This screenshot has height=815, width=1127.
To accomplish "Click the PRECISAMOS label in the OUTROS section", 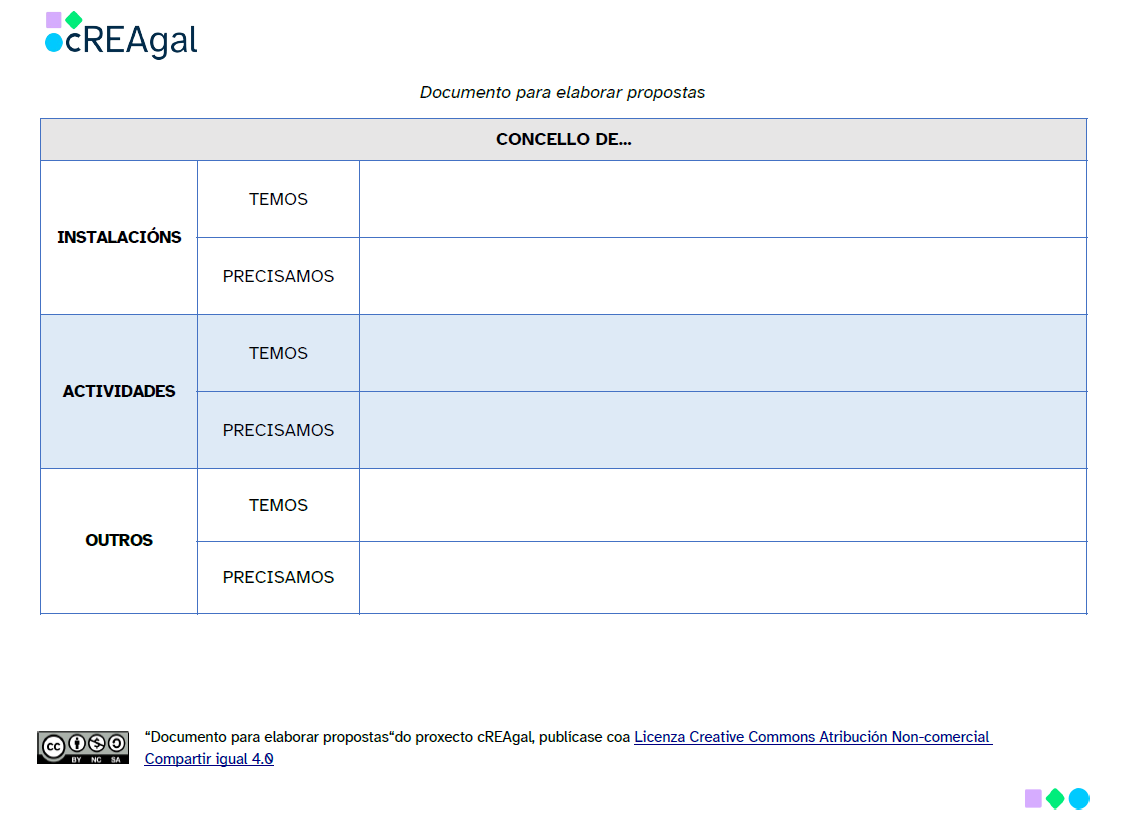I will coord(278,578).
